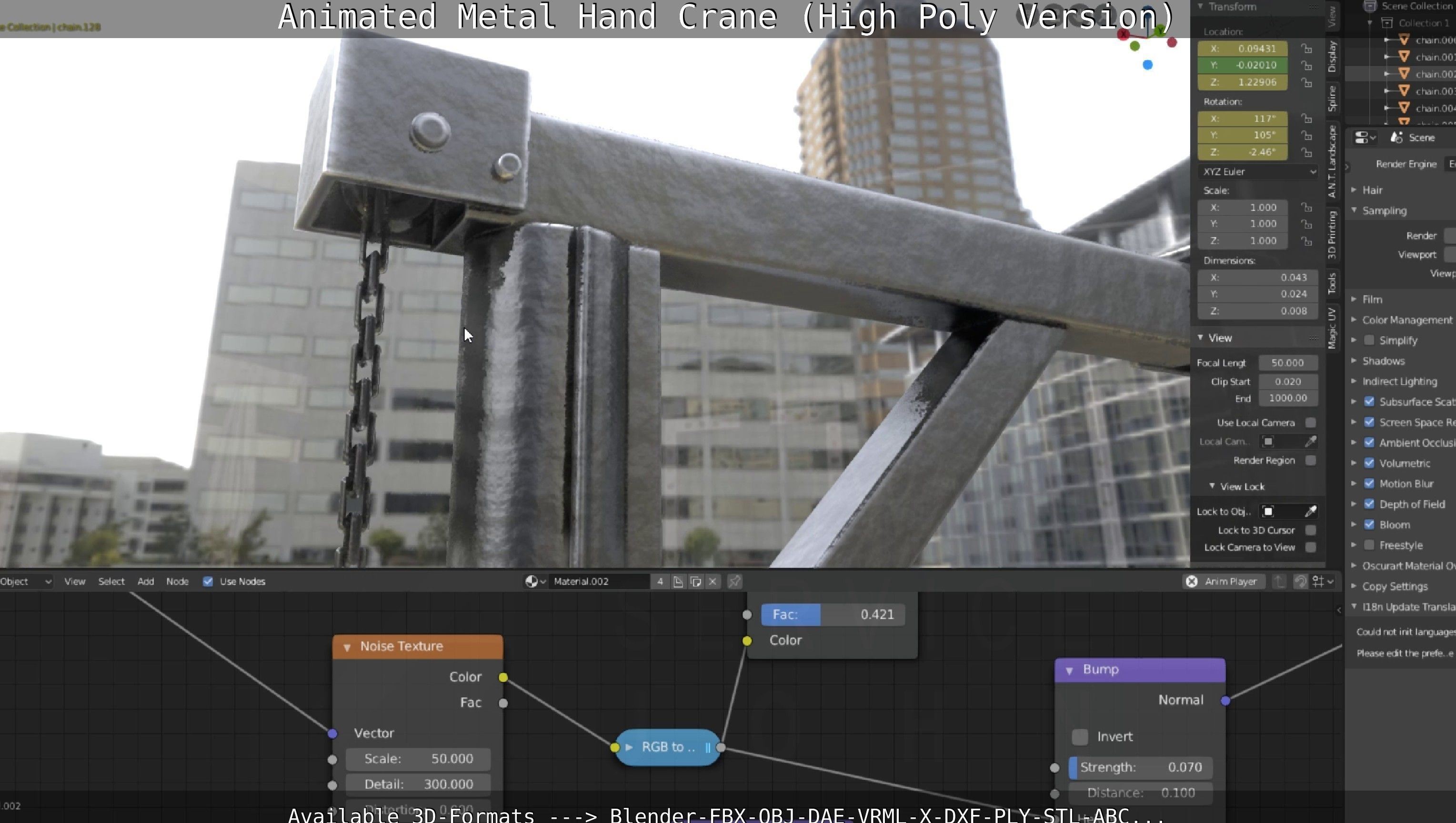
Task: Disable the Motion Blur checkbox
Action: coord(1369,484)
